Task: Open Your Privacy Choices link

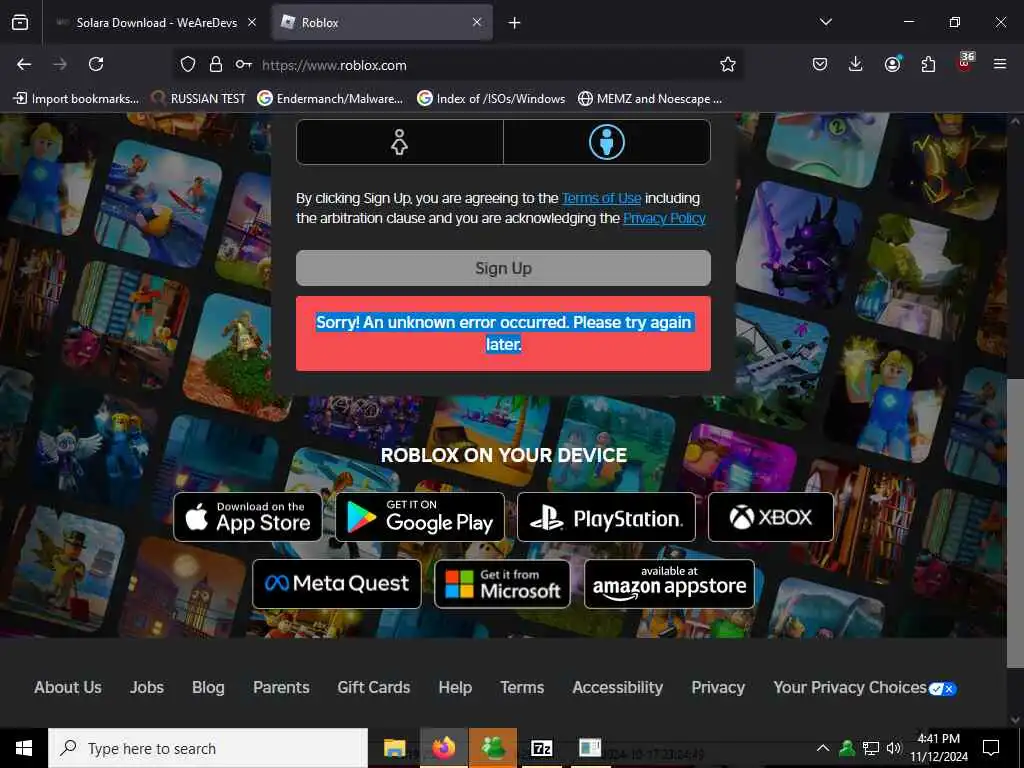Action: coord(865,687)
